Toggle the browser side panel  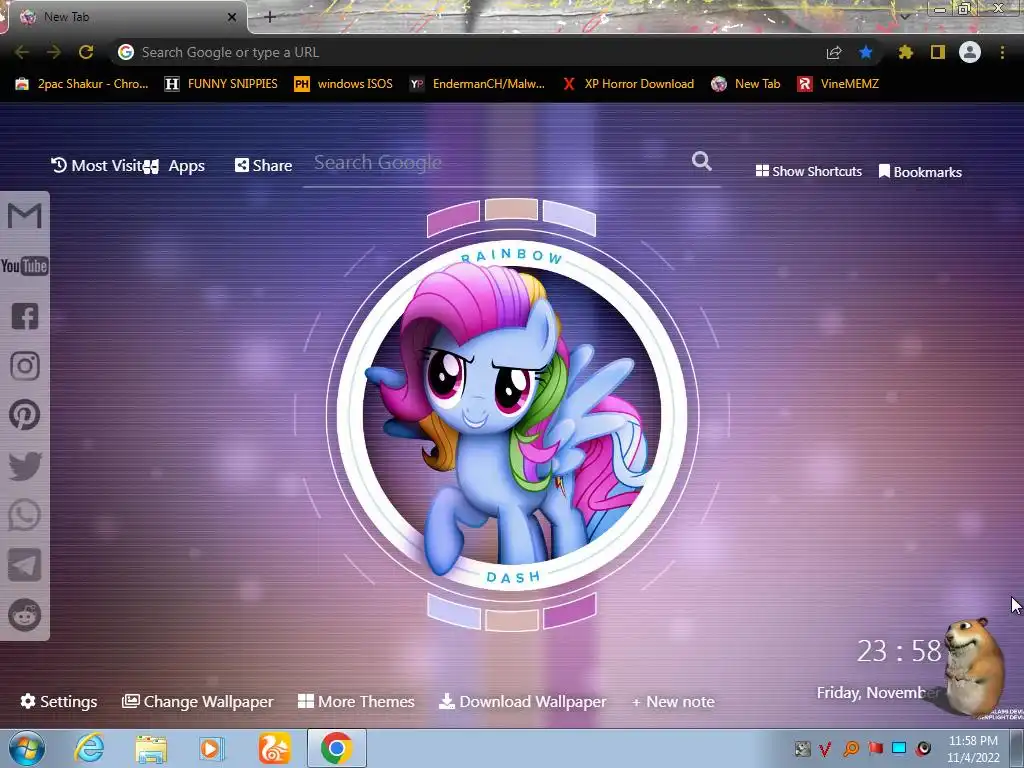pos(938,52)
